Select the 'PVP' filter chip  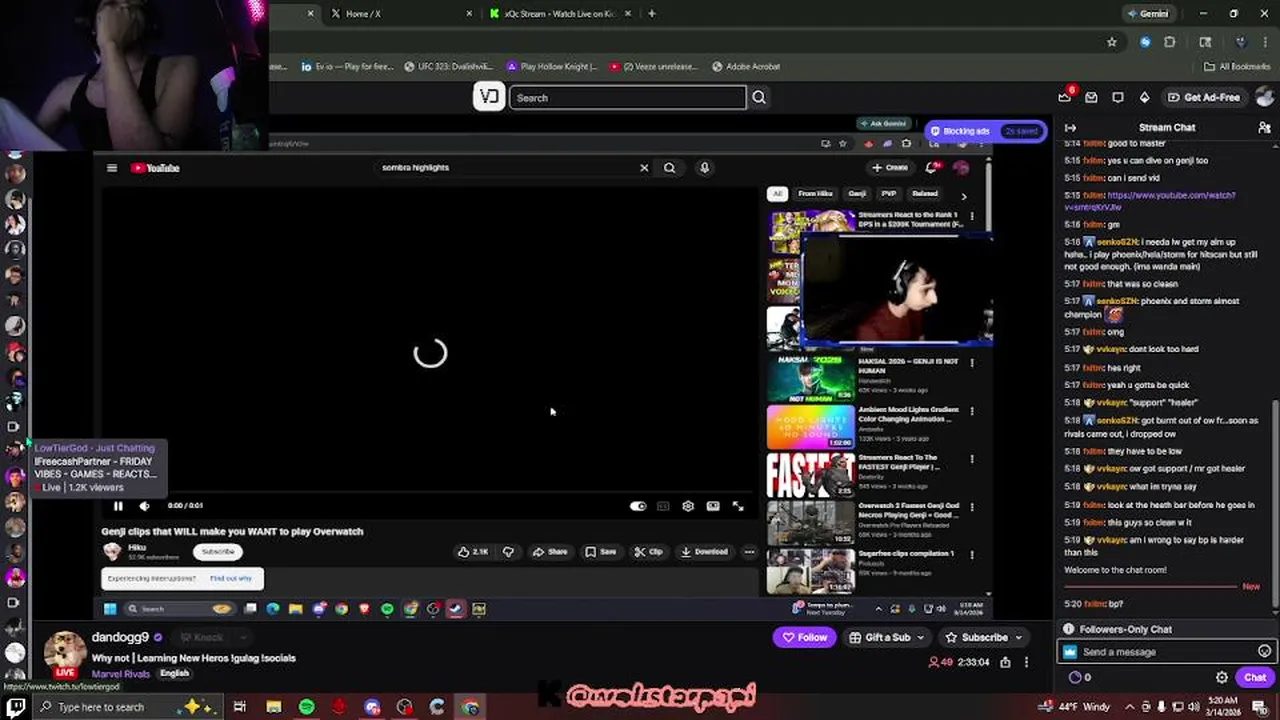point(888,194)
